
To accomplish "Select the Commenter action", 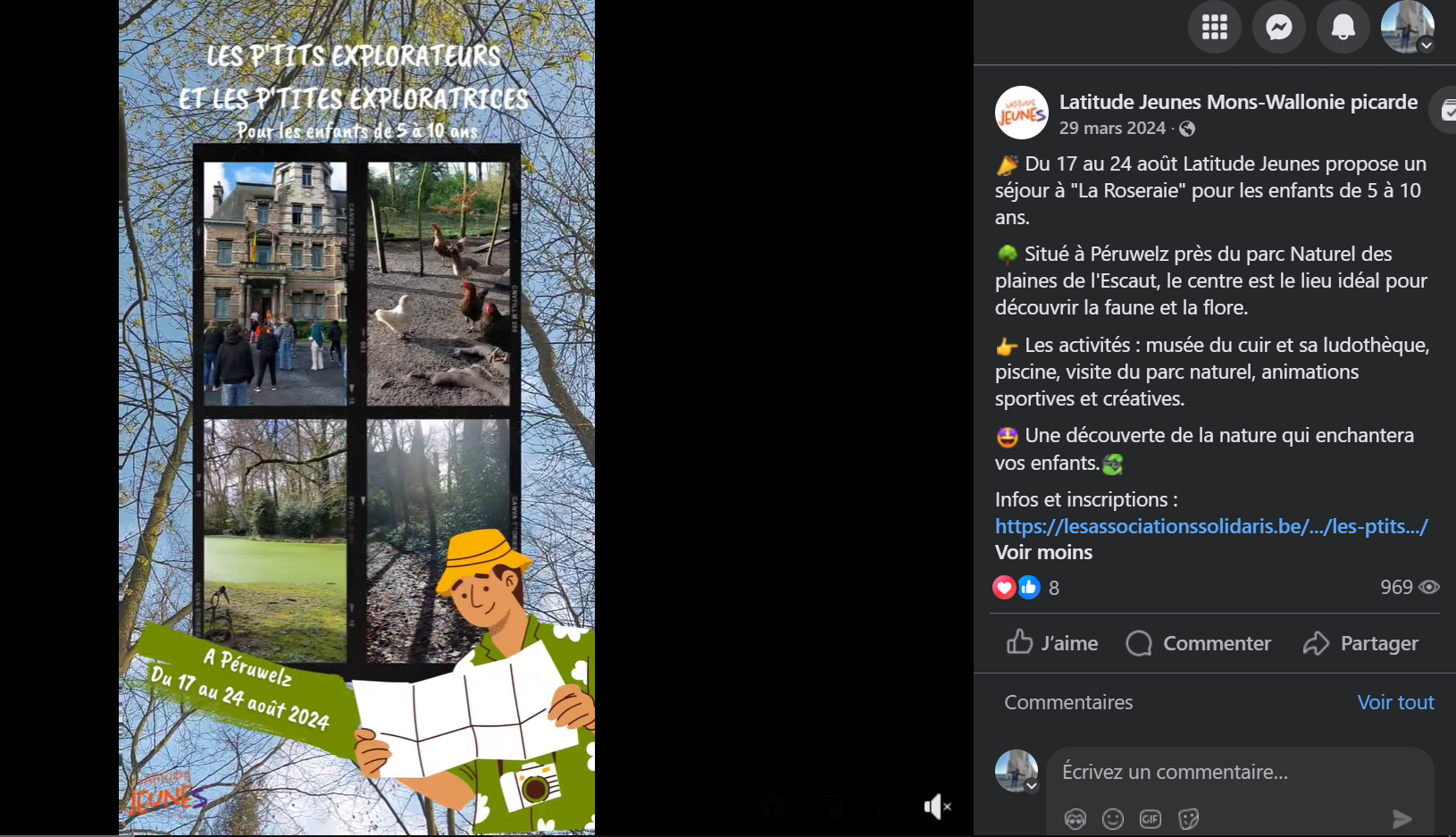I will (x=1199, y=643).
